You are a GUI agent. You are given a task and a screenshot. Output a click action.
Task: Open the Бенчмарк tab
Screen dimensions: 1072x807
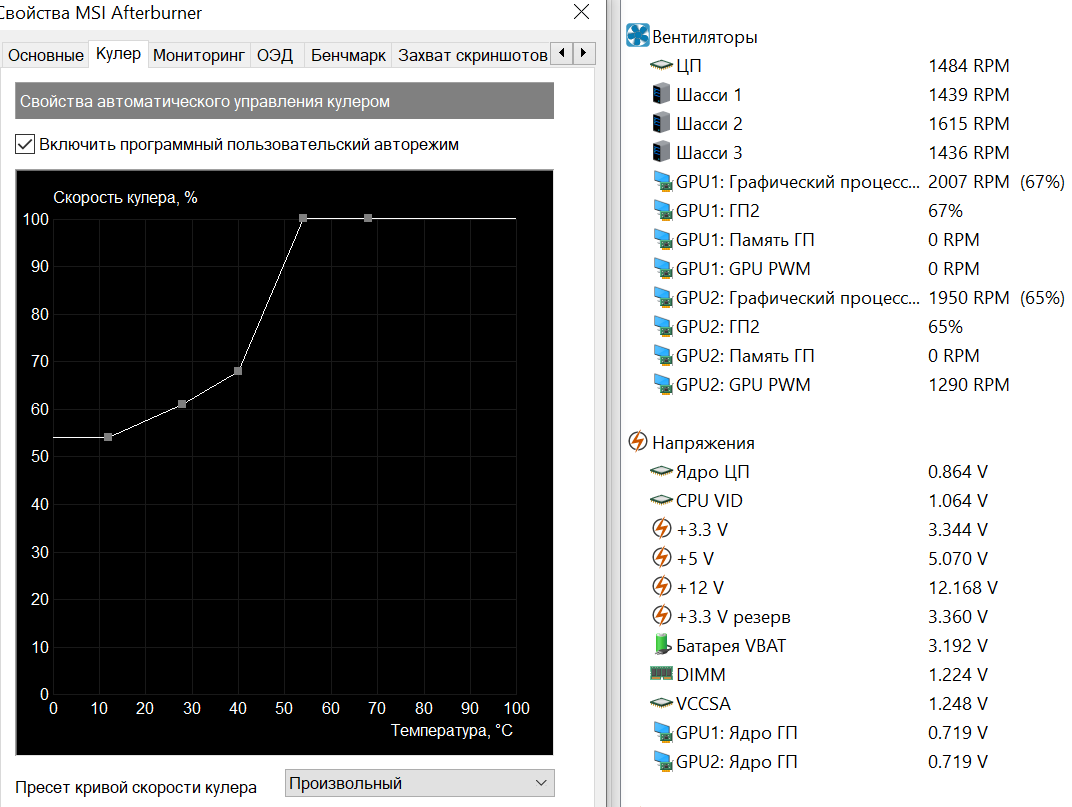(x=348, y=55)
